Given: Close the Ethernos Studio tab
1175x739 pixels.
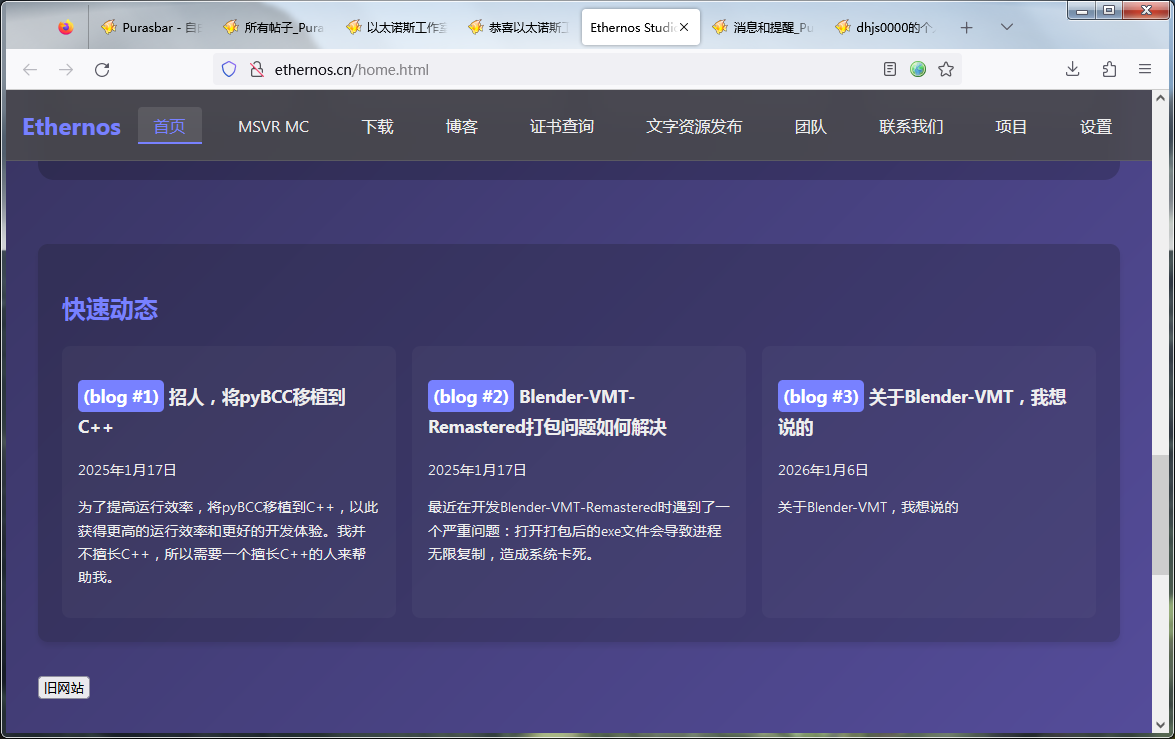Looking at the screenshot, I should pos(684,28).
